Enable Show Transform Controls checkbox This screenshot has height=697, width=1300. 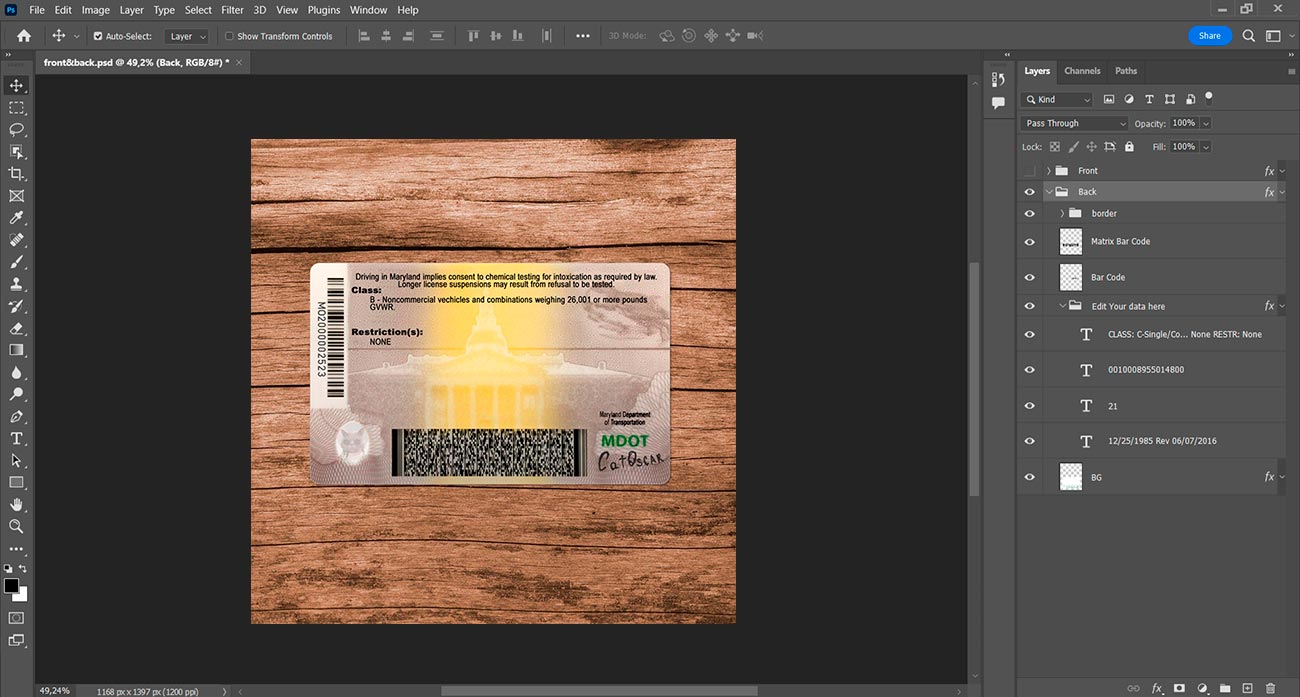coord(229,36)
